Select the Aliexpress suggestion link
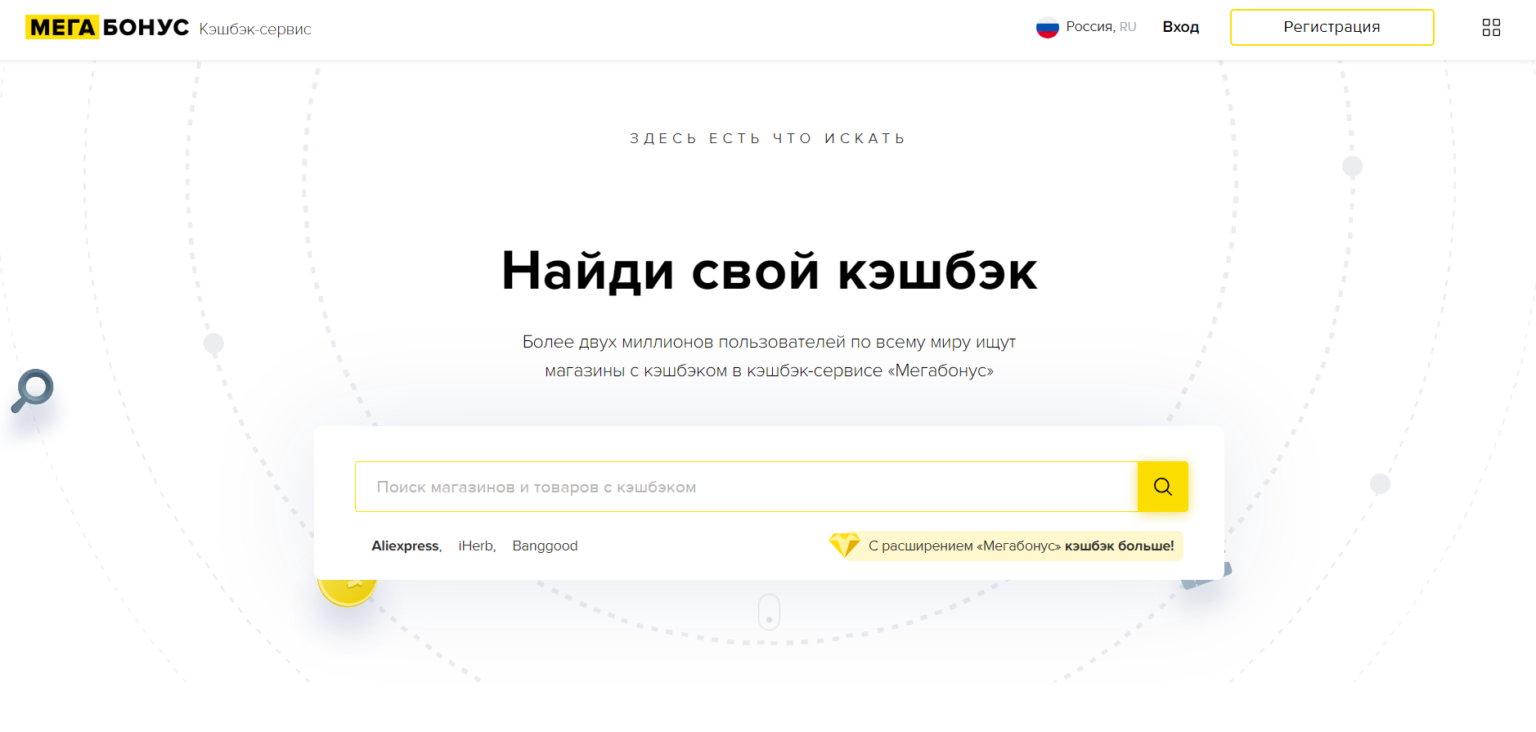Screen dimensions: 1536x732 coord(405,546)
